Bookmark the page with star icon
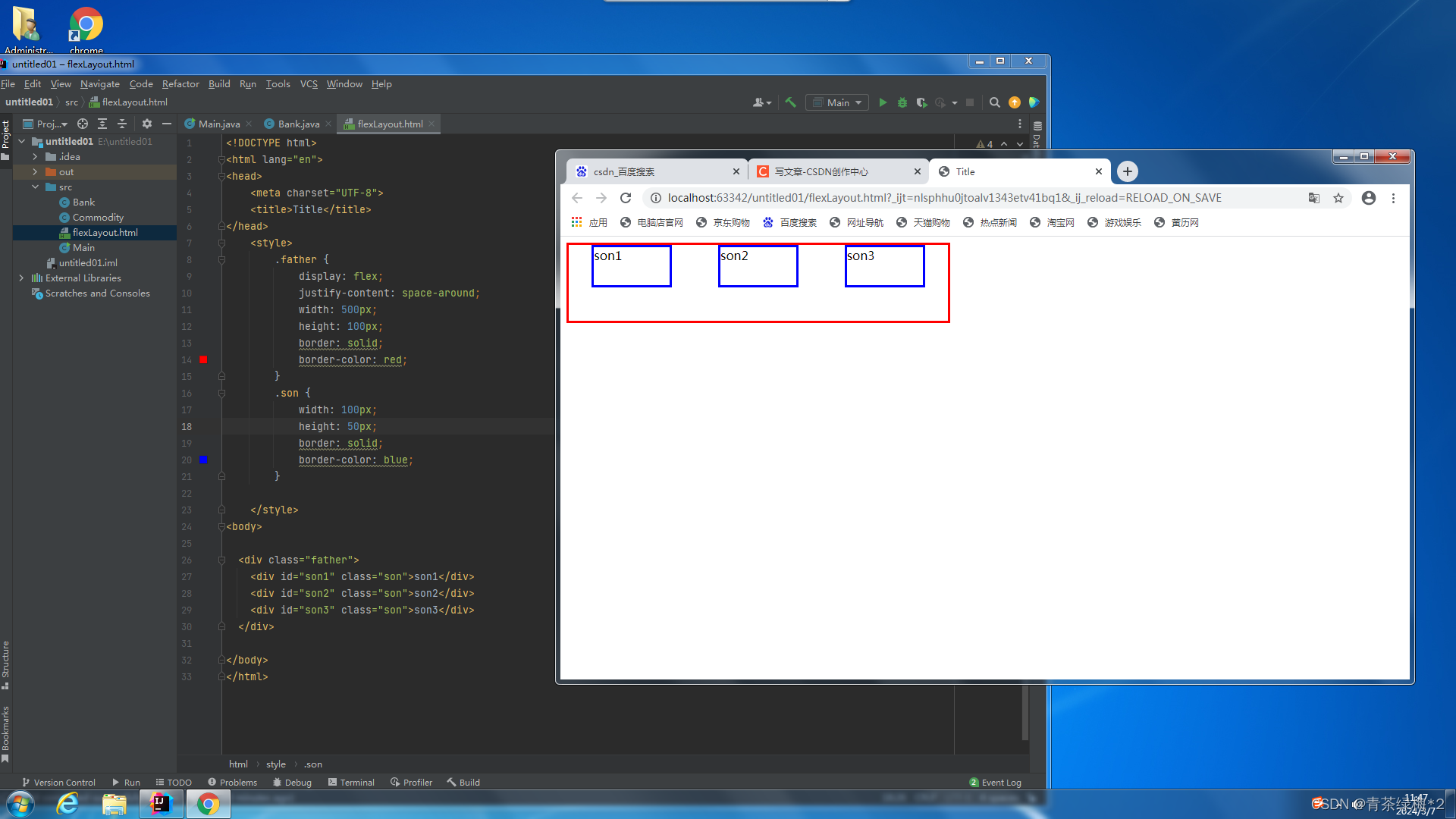 [1338, 198]
